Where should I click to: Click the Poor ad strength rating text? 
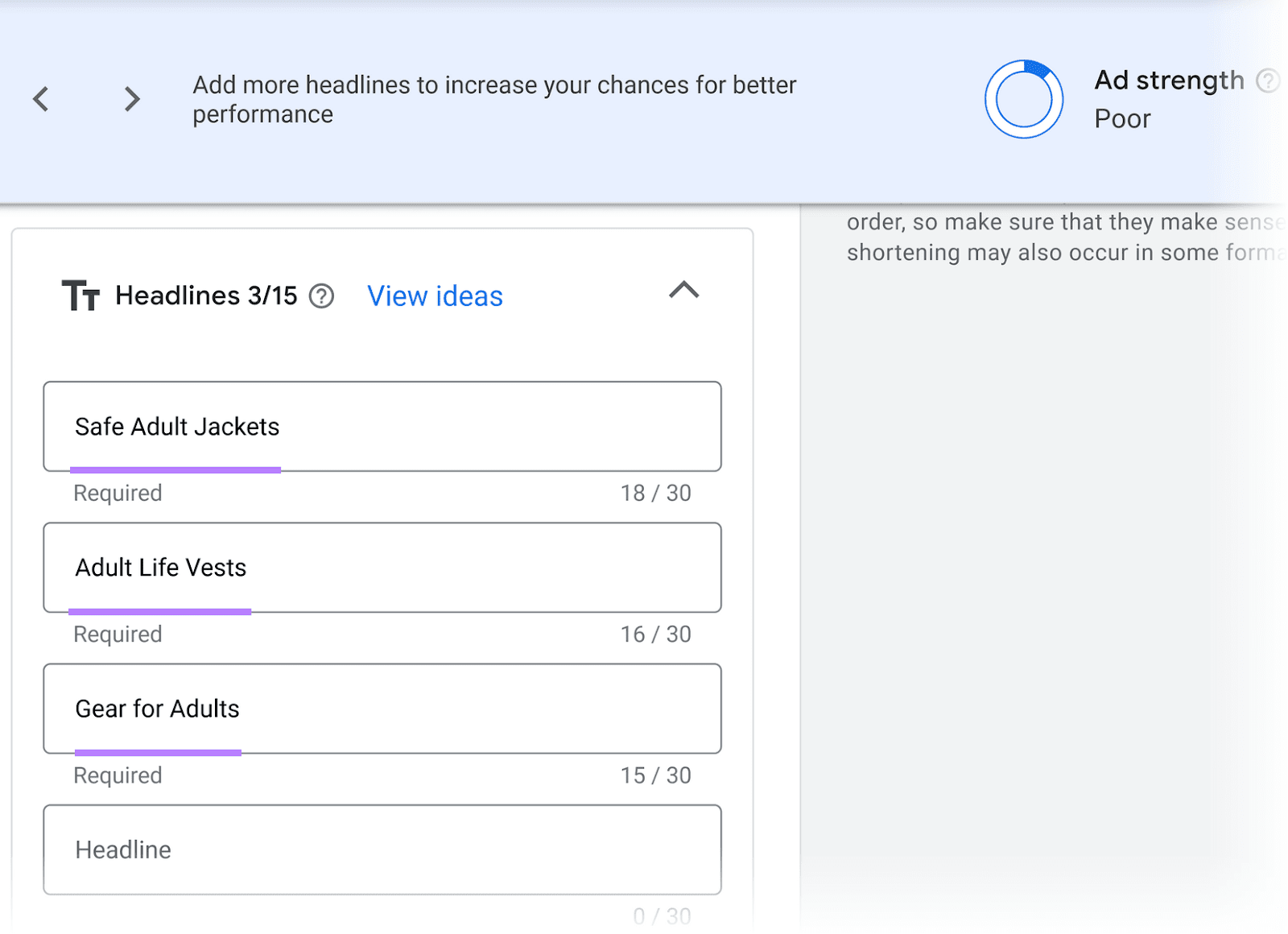point(1122,119)
